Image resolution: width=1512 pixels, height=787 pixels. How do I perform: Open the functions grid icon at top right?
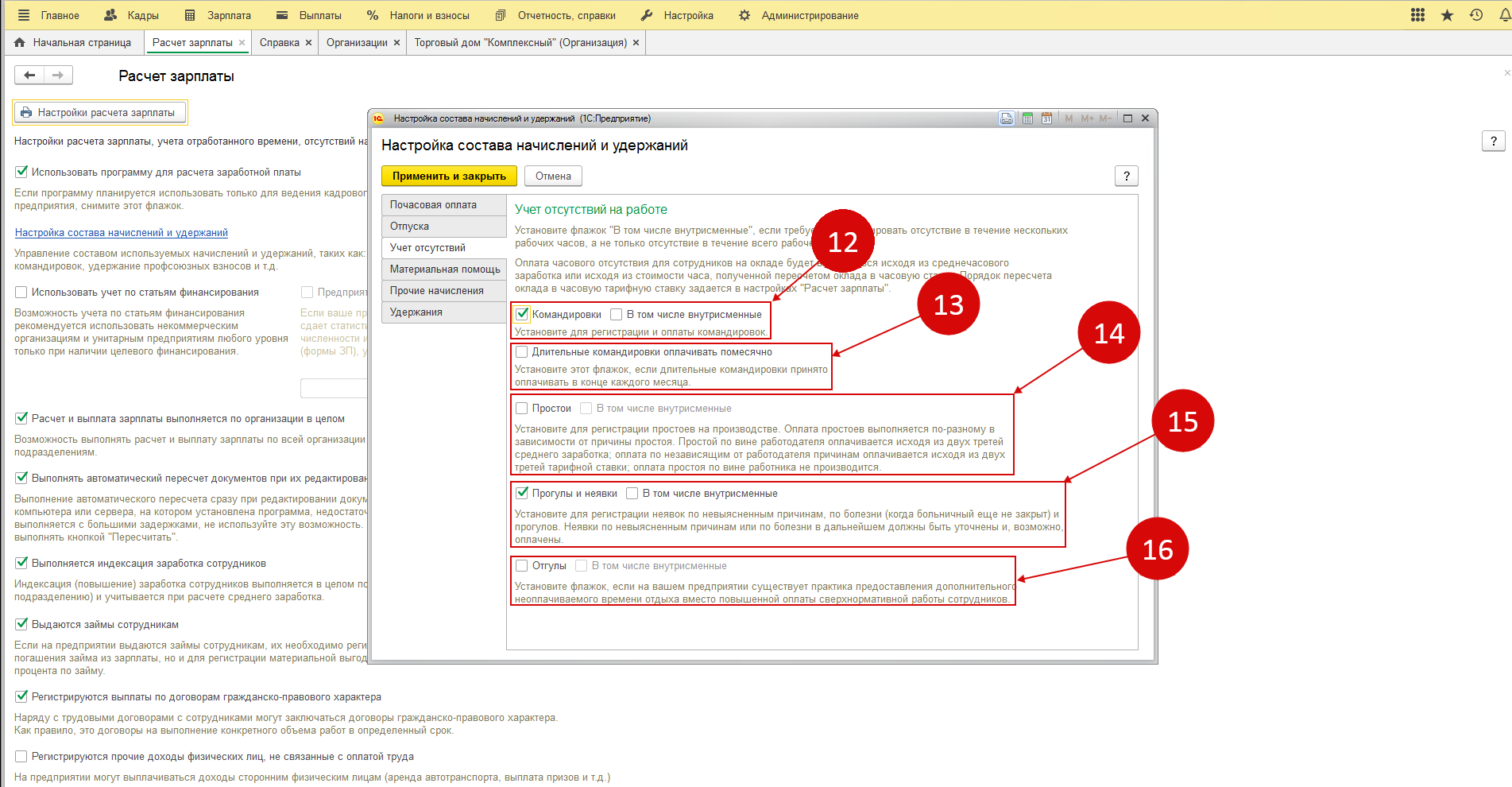(1418, 15)
